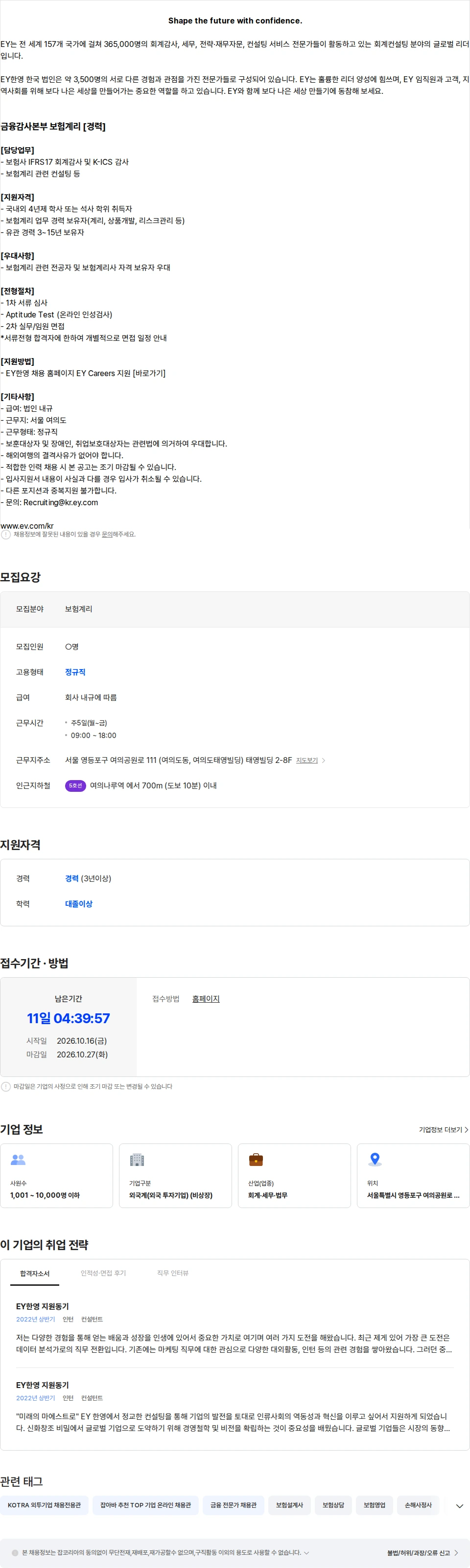Click the briefcase icon in 산업(업종) card
This screenshot has width=470, height=1568.
(x=256, y=1160)
